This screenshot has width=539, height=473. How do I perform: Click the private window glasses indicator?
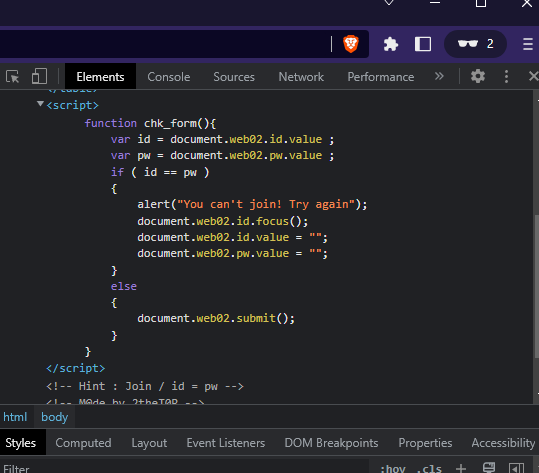click(x=475, y=44)
